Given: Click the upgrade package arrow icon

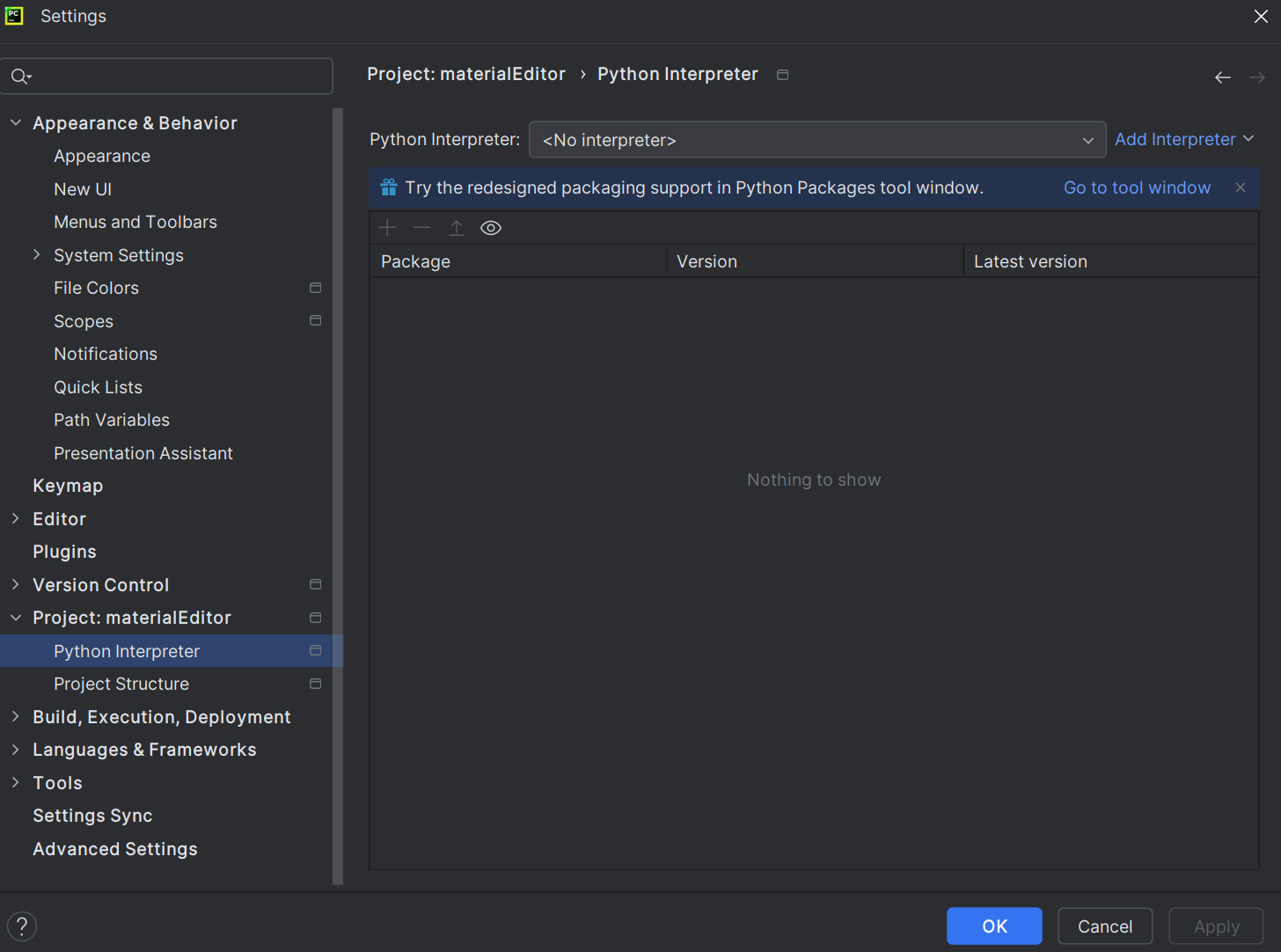Looking at the screenshot, I should (x=457, y=228).
